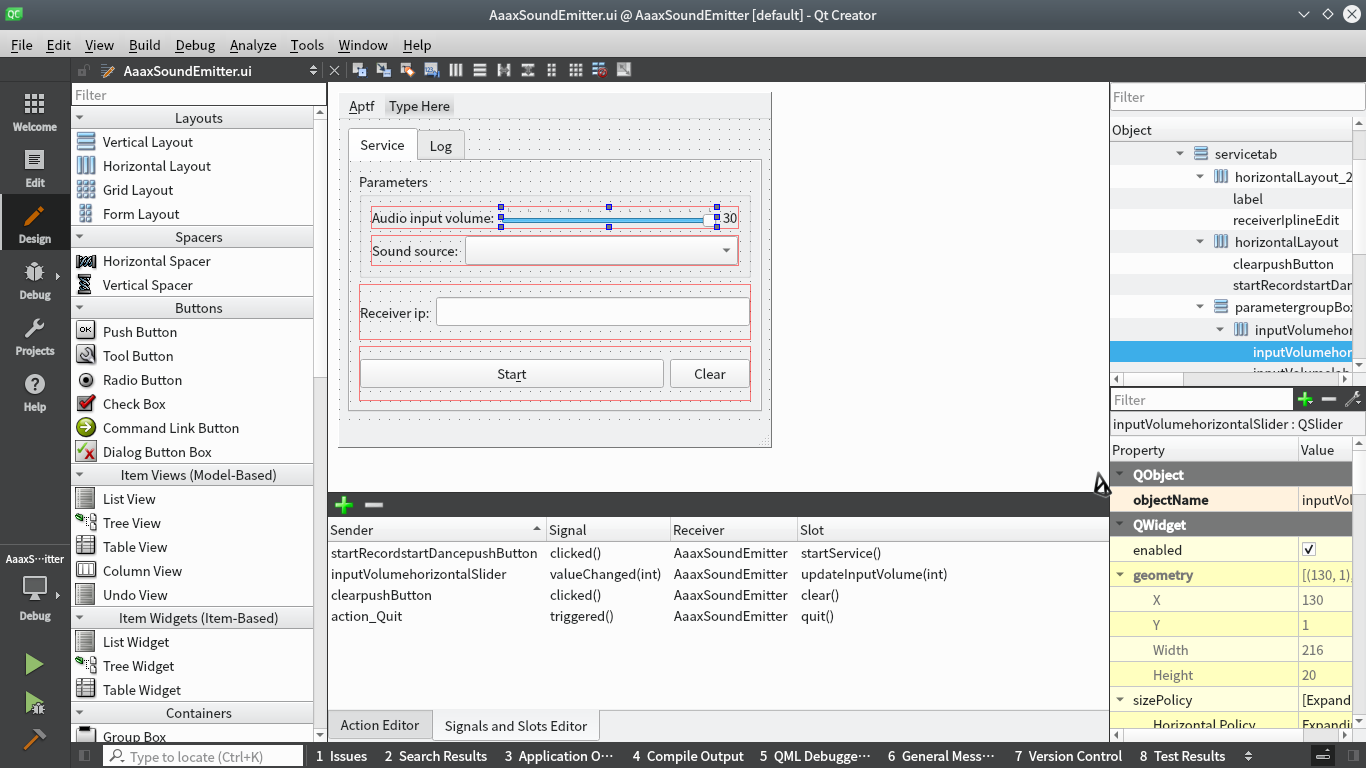Image resolution: width=1366 pixels, height=768 pixels.
Task: Add dynamic property with green plus
Action: 1305,399
